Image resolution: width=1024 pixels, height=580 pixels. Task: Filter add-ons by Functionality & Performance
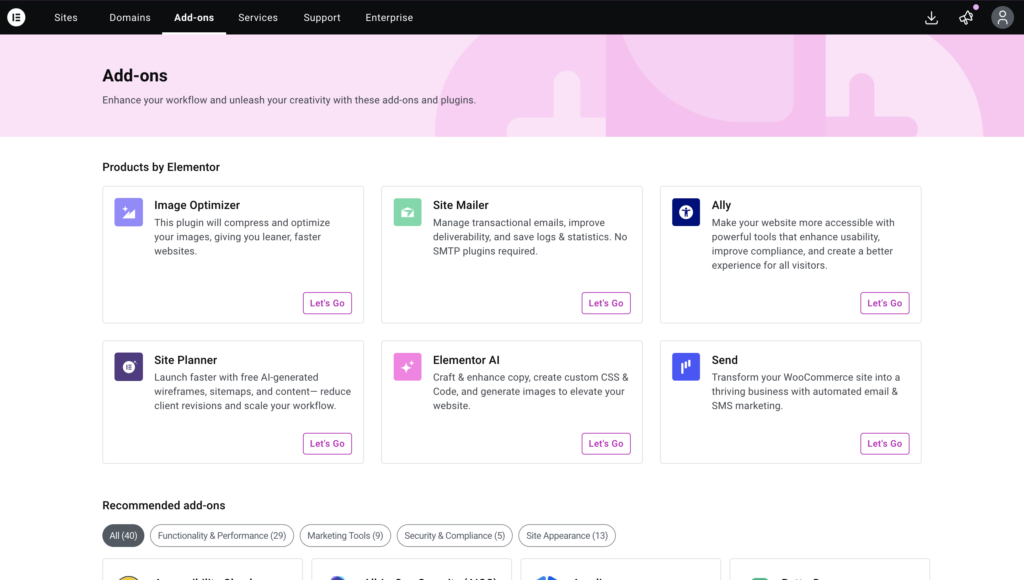[222, 536]
